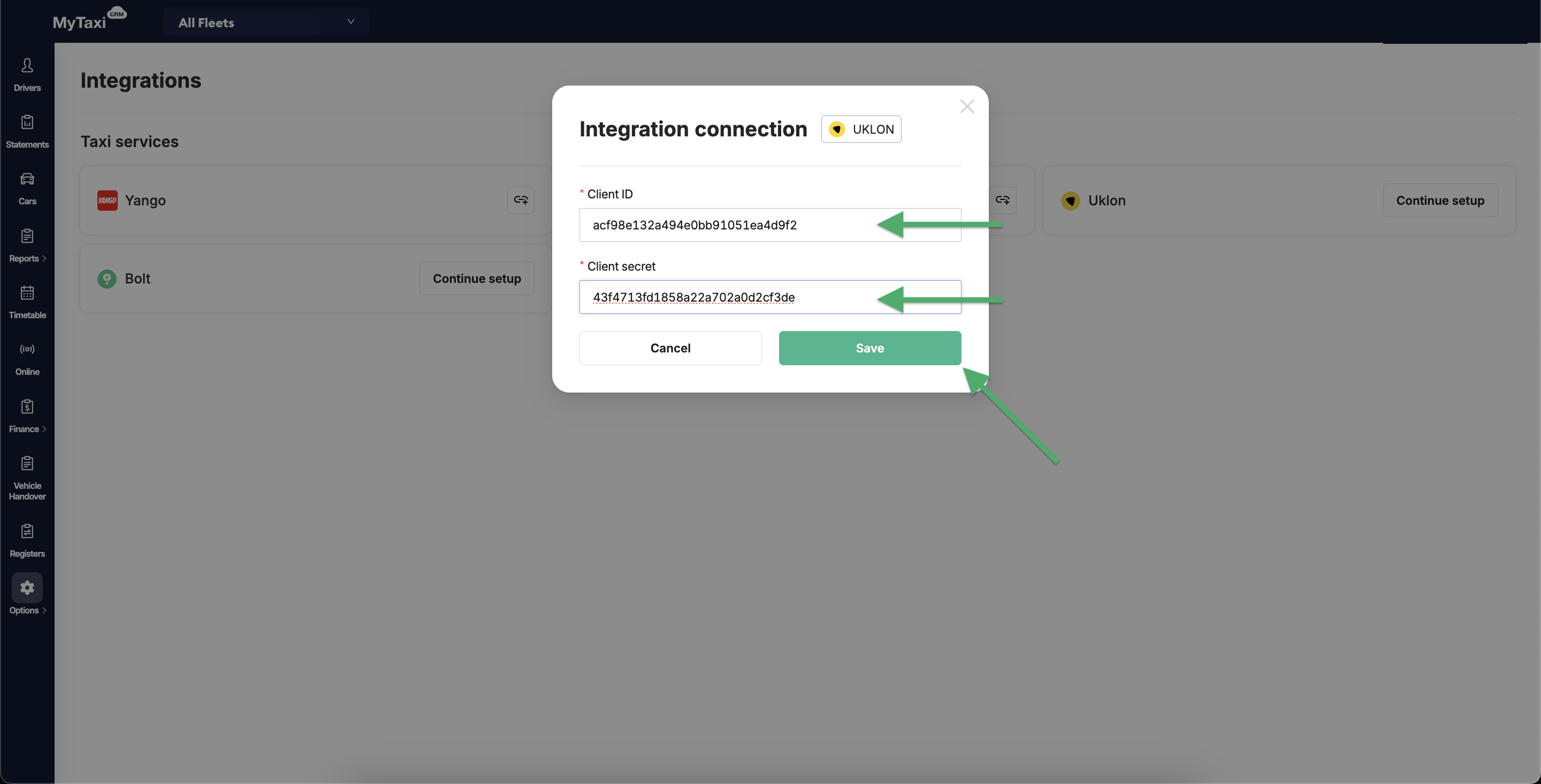Open the Options gear menu
The height and width of the screenshot is (784, 1541).
27,595
